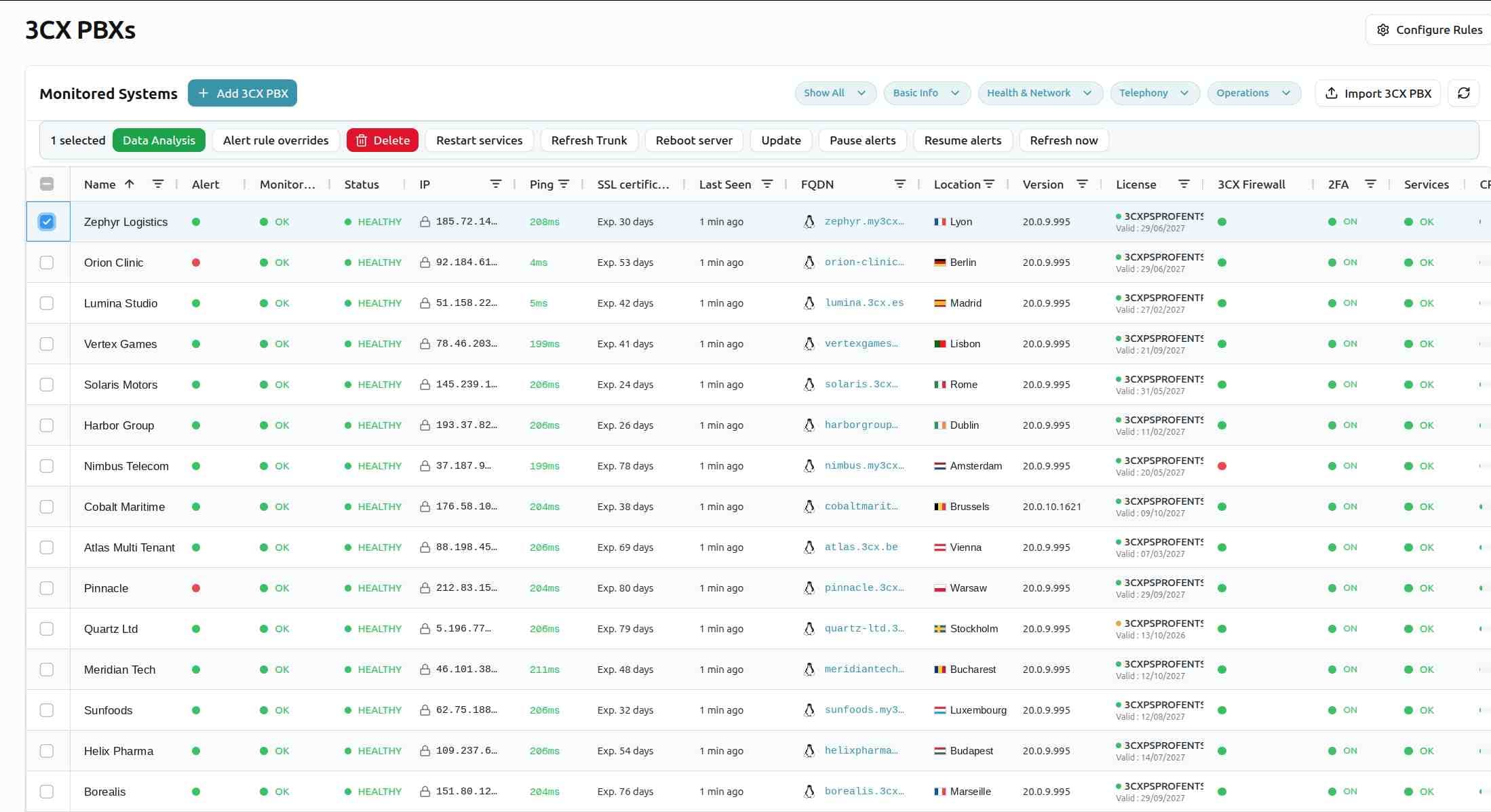
Task: Click Alert rule overrides
Action: (x=275, y=140)
